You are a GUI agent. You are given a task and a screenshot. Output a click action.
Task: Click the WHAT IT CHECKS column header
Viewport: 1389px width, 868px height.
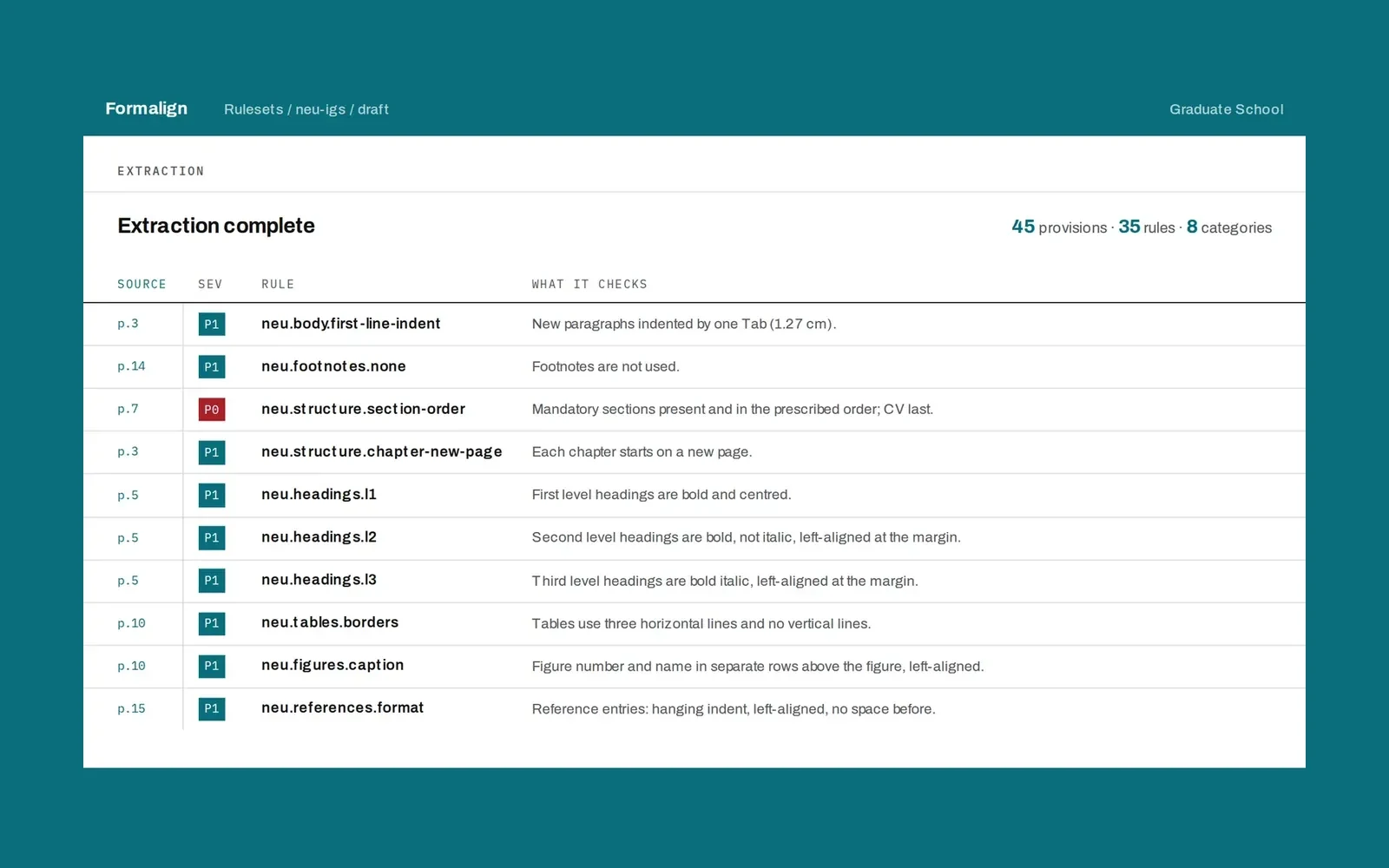(589, 284)
